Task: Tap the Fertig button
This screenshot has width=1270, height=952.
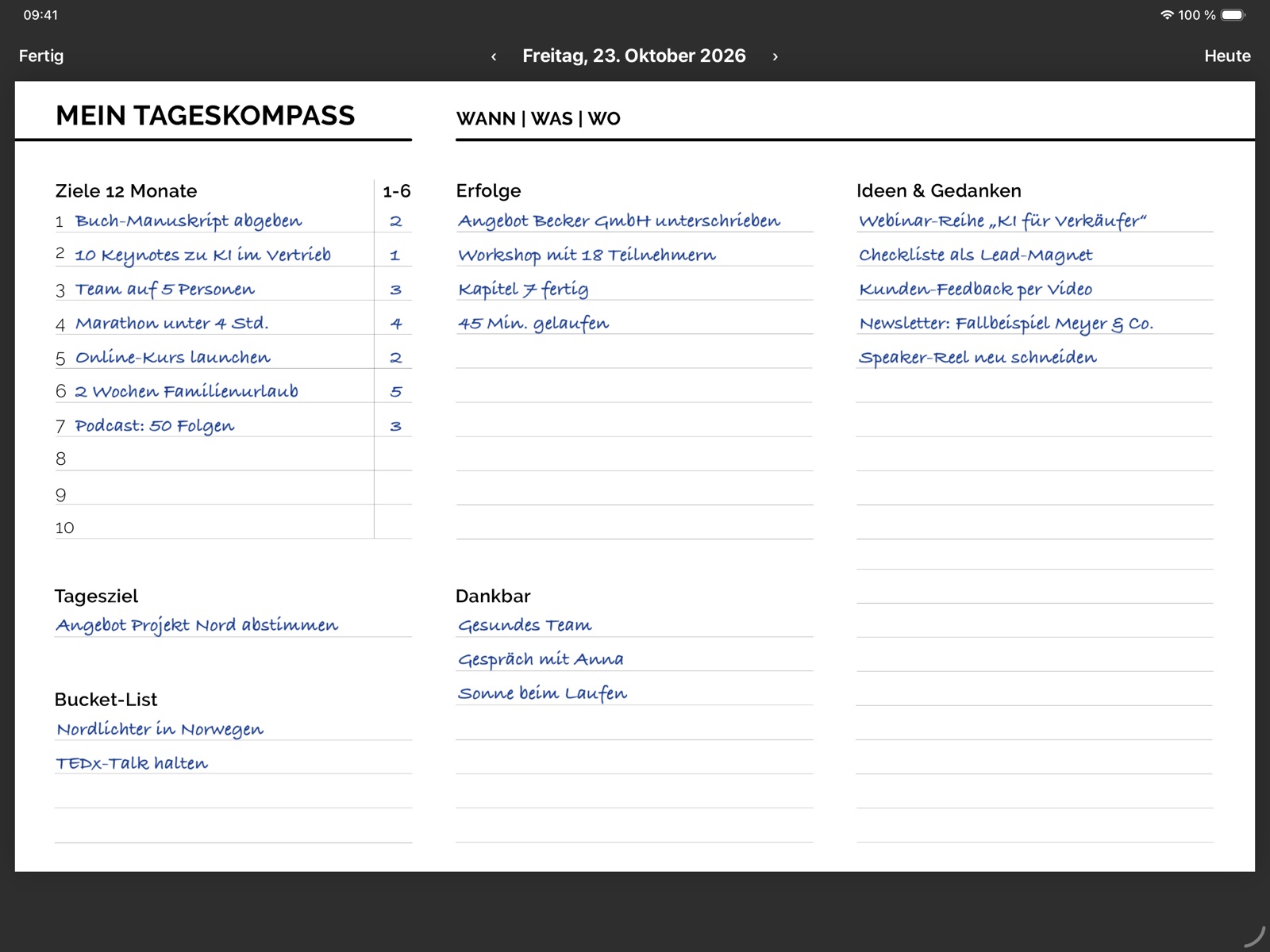Action: [41, 56]
